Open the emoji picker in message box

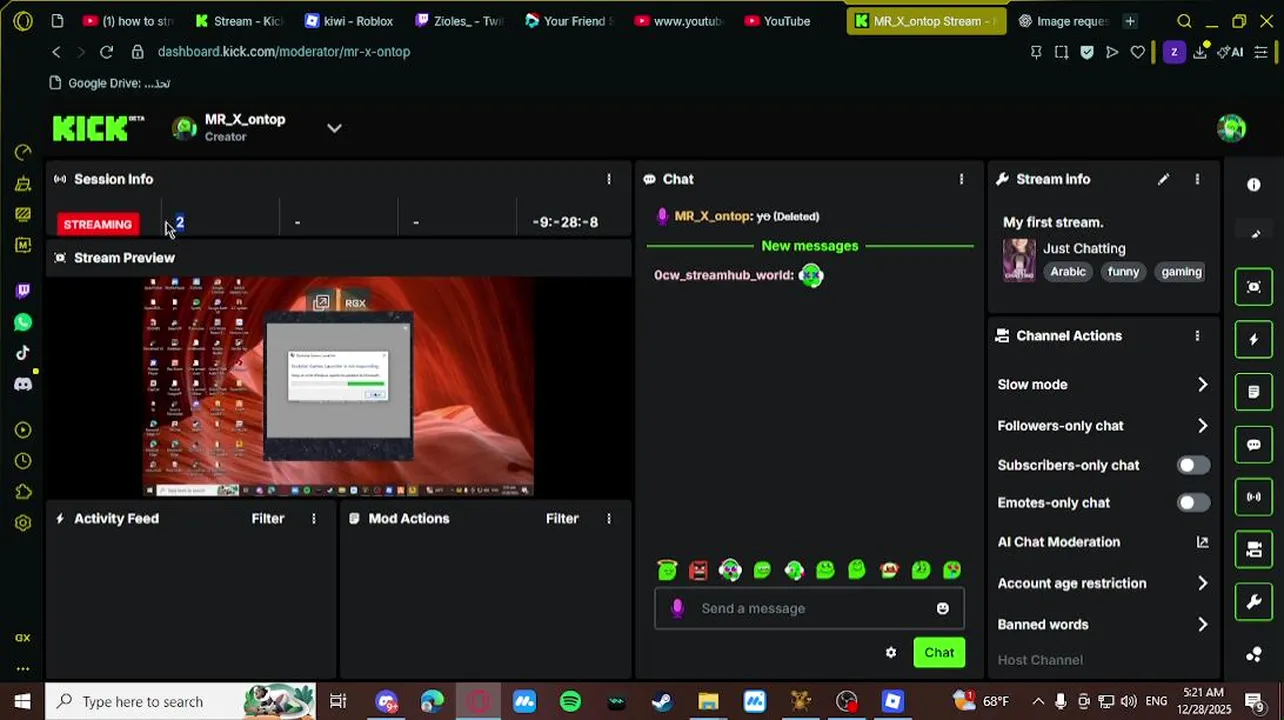point(942,608)
